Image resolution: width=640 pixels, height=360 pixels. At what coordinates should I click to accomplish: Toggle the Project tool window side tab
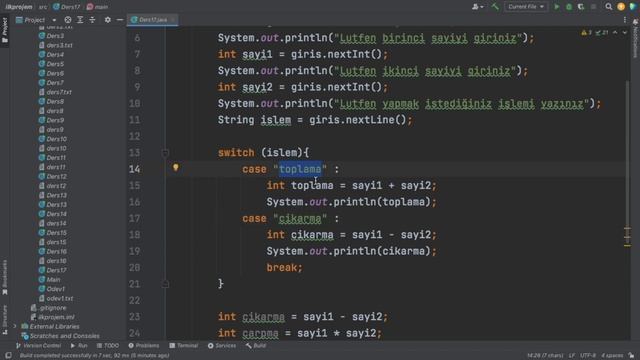click(x=5, y=30)
